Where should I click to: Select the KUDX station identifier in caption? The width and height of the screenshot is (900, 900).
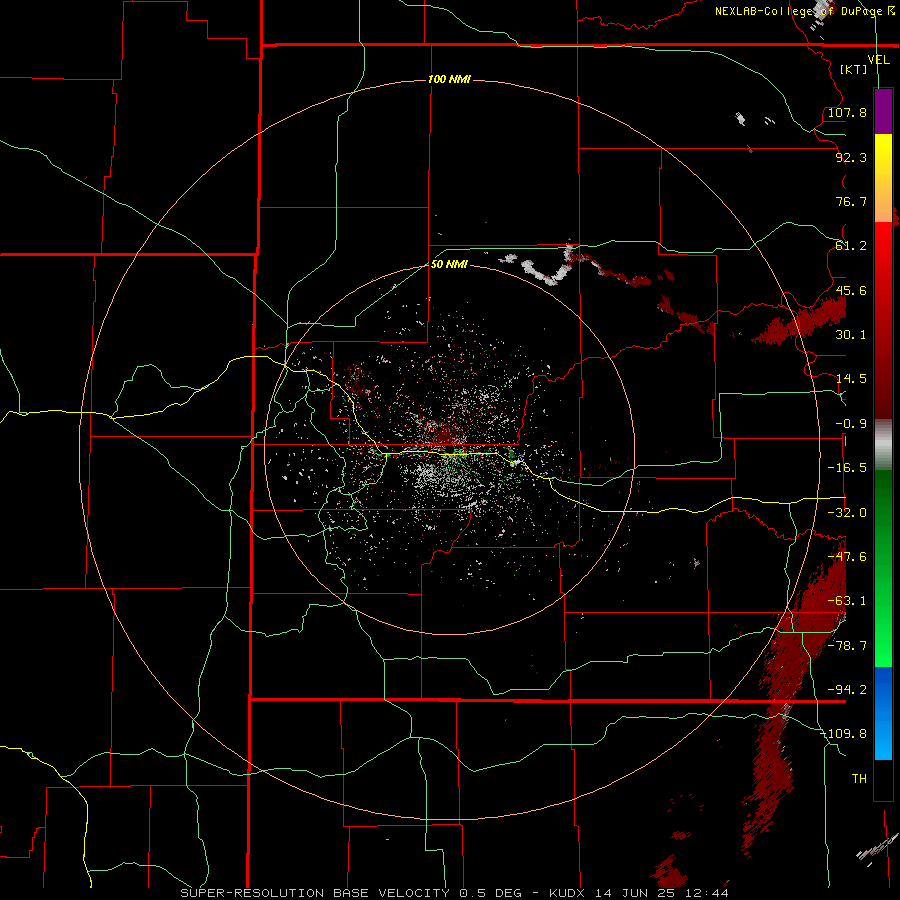(567, 893)
